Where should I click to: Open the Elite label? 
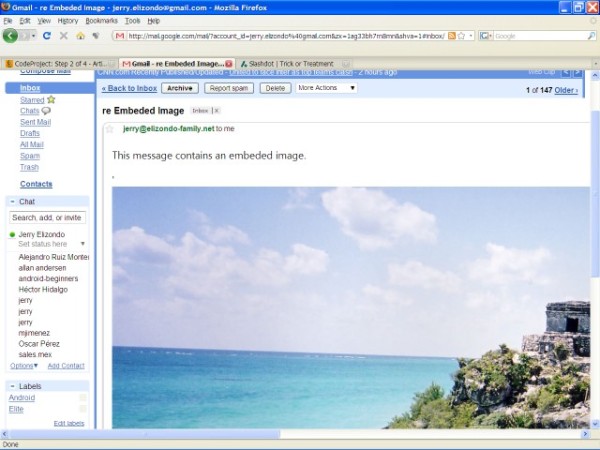pyautogui.click(x=16, y=409)
